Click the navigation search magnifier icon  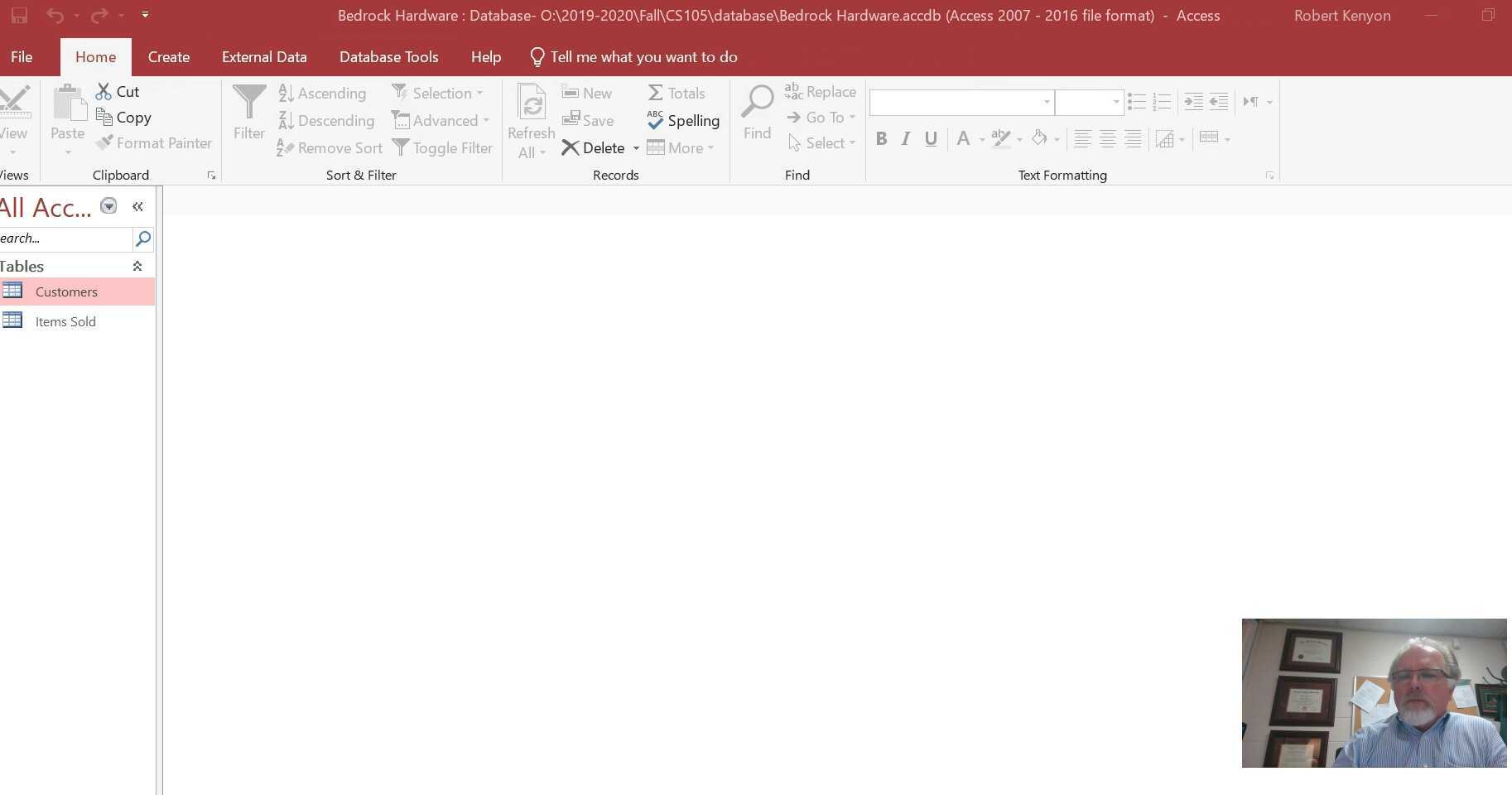[143, 238]
